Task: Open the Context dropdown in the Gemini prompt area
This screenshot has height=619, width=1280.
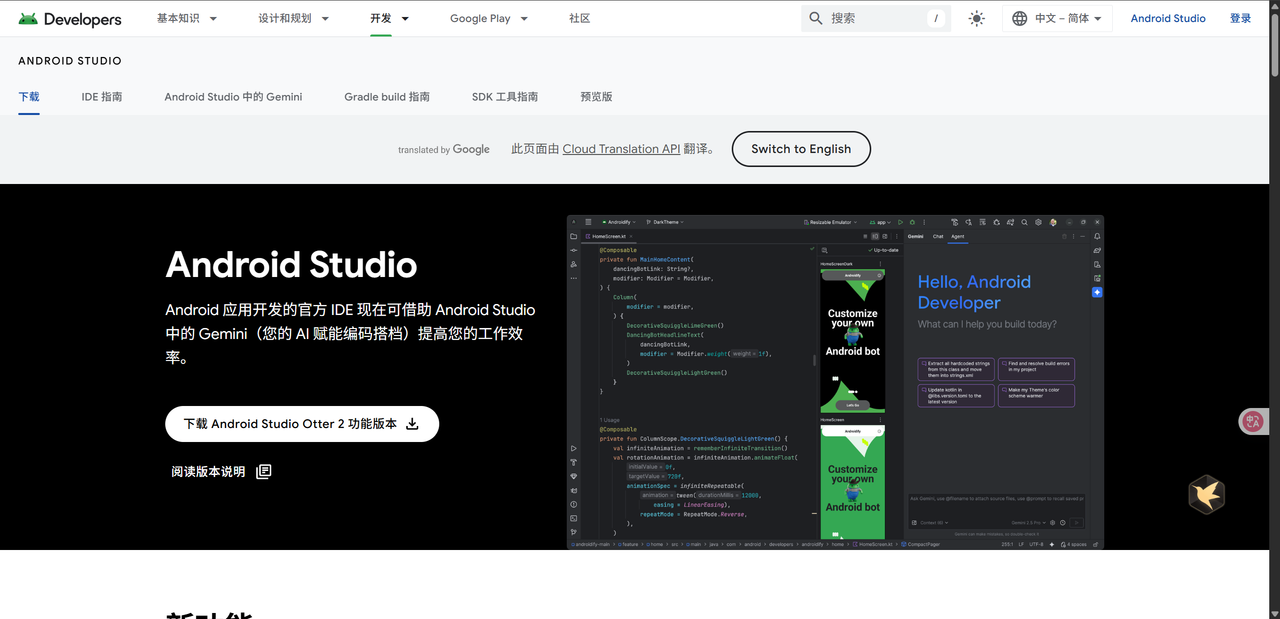Action: pyautogui.click(x=933, y=522)
